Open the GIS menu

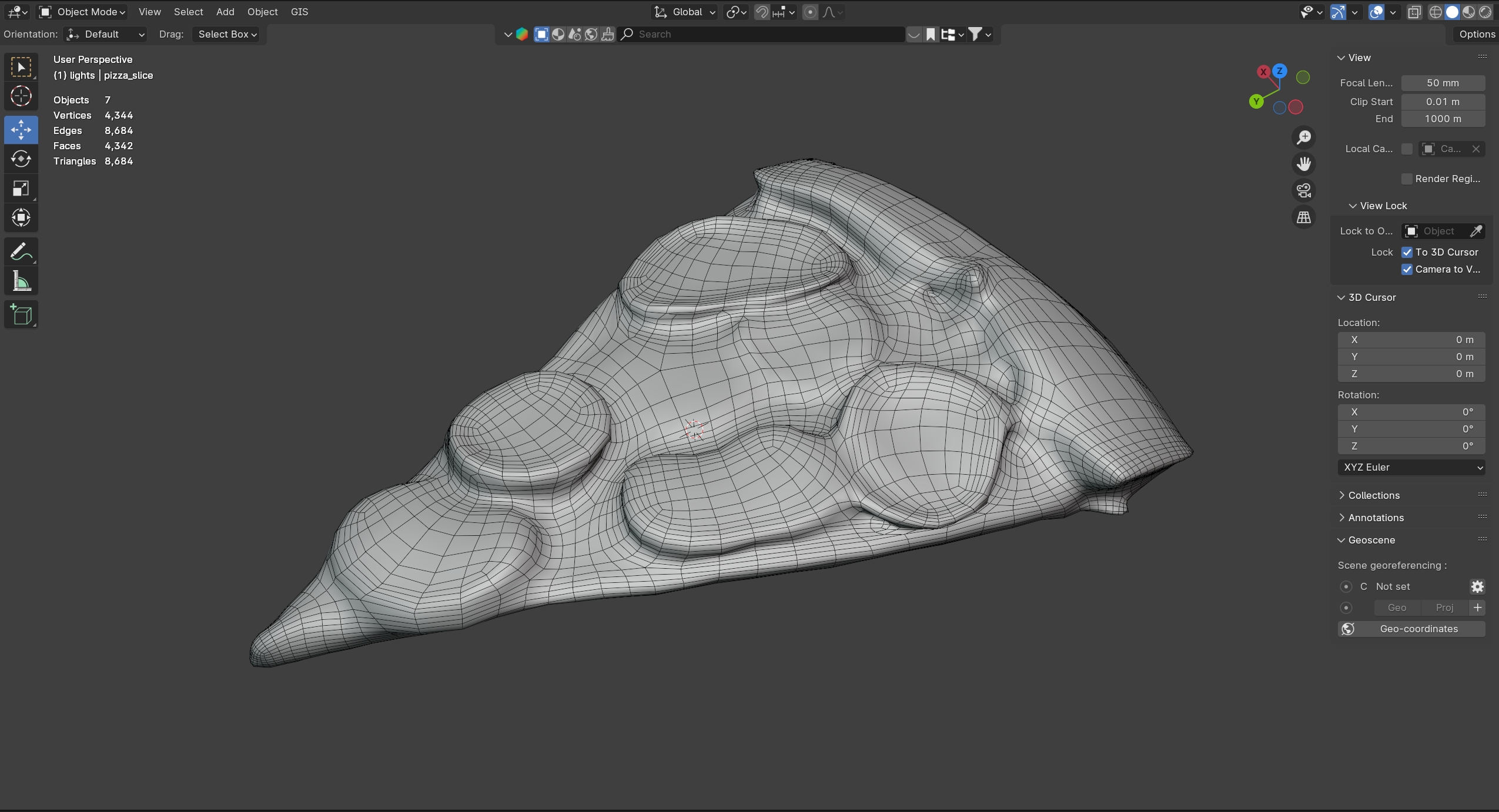[299, 12]
